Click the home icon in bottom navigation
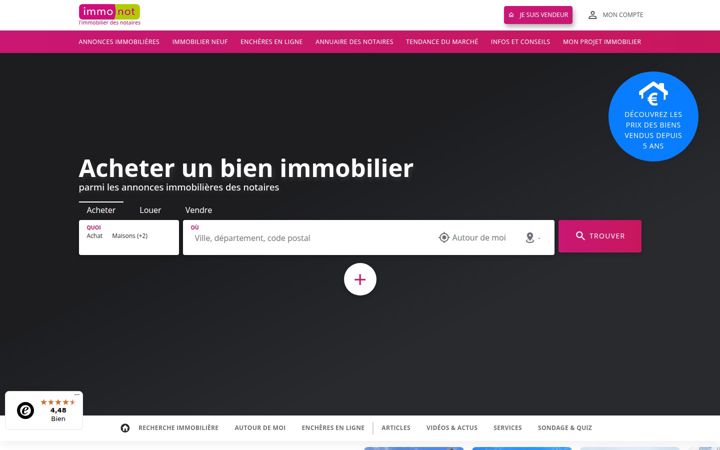 (125, 428)
